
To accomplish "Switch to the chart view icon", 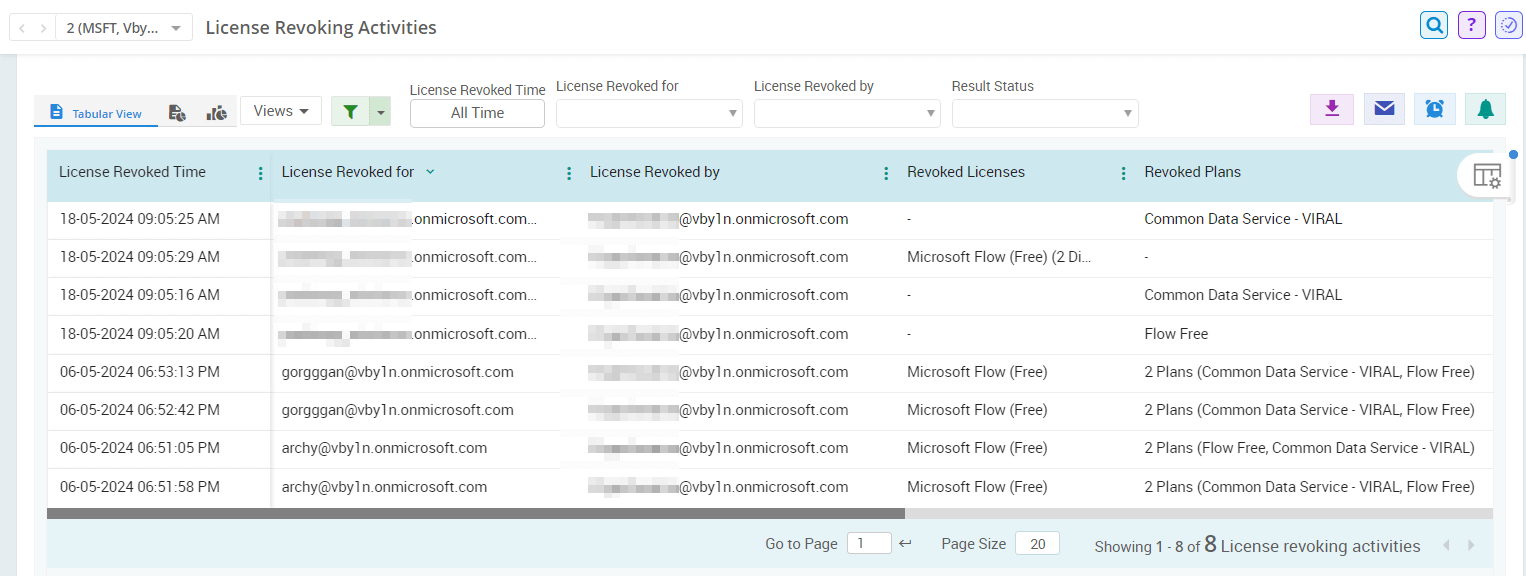I will click(217, 113).
